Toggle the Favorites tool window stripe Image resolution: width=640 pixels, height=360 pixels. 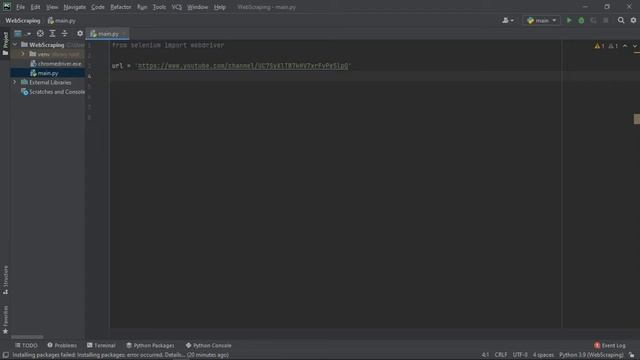5,320
